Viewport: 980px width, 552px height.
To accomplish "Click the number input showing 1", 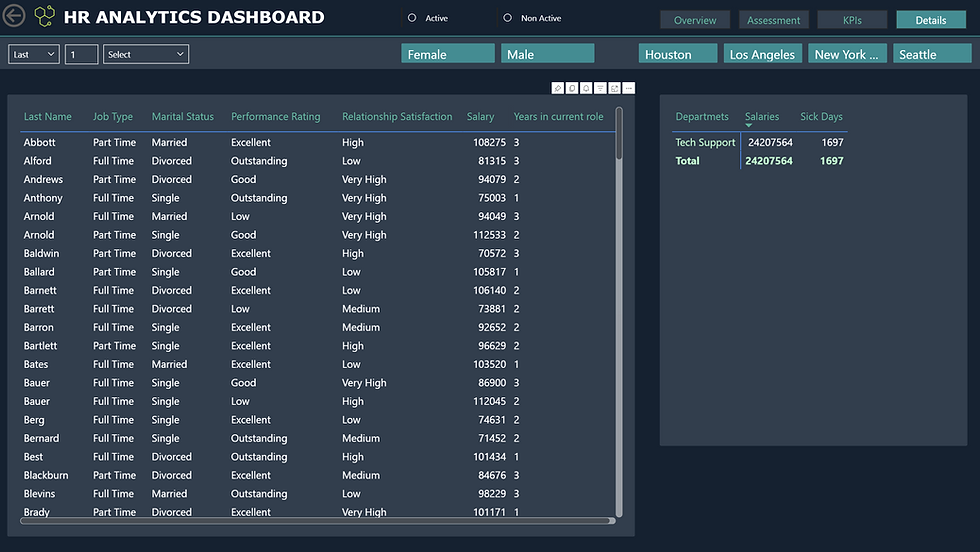I will (x=81, y=54).
